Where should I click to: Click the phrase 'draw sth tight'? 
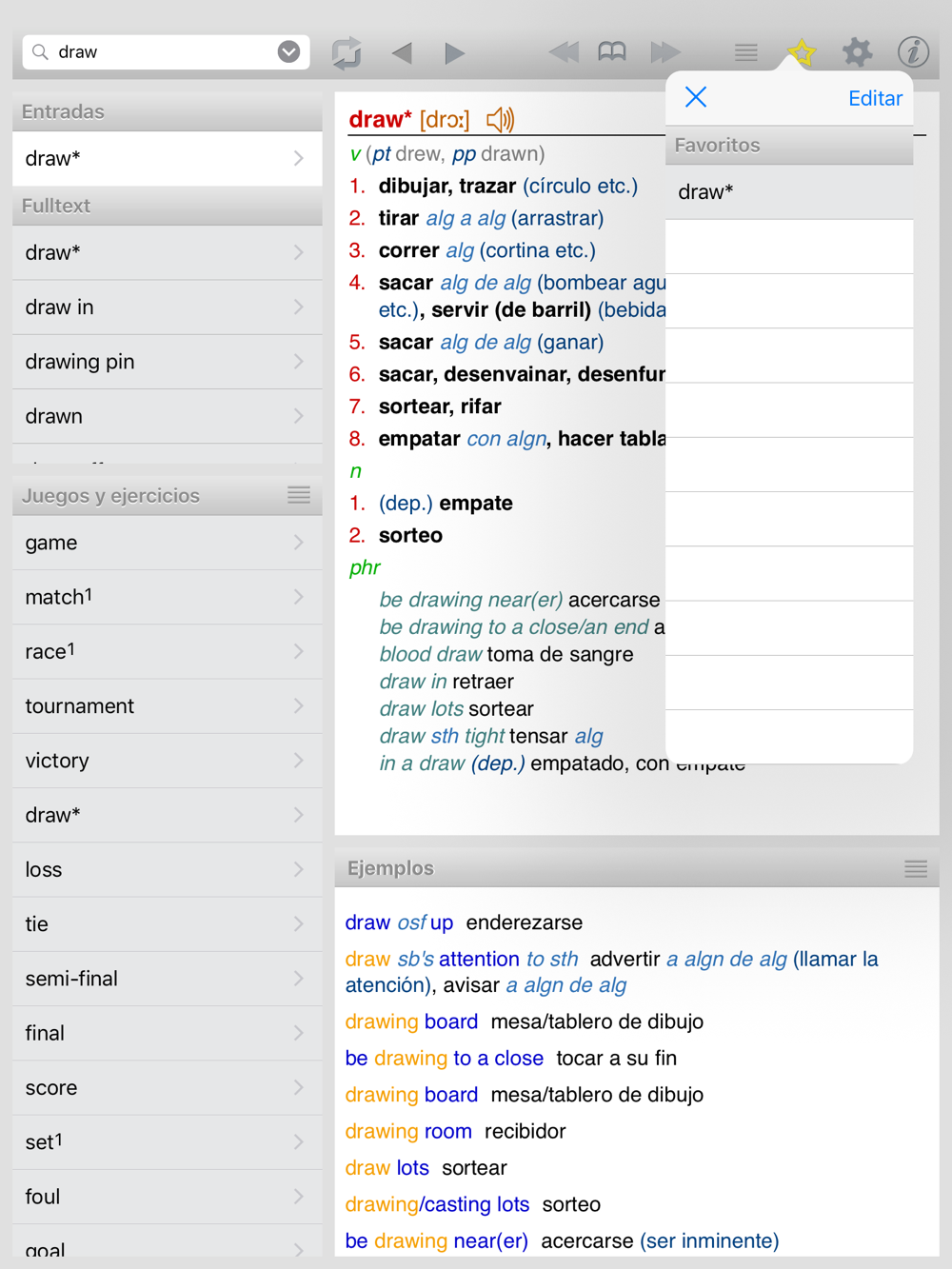coord(442,736)
